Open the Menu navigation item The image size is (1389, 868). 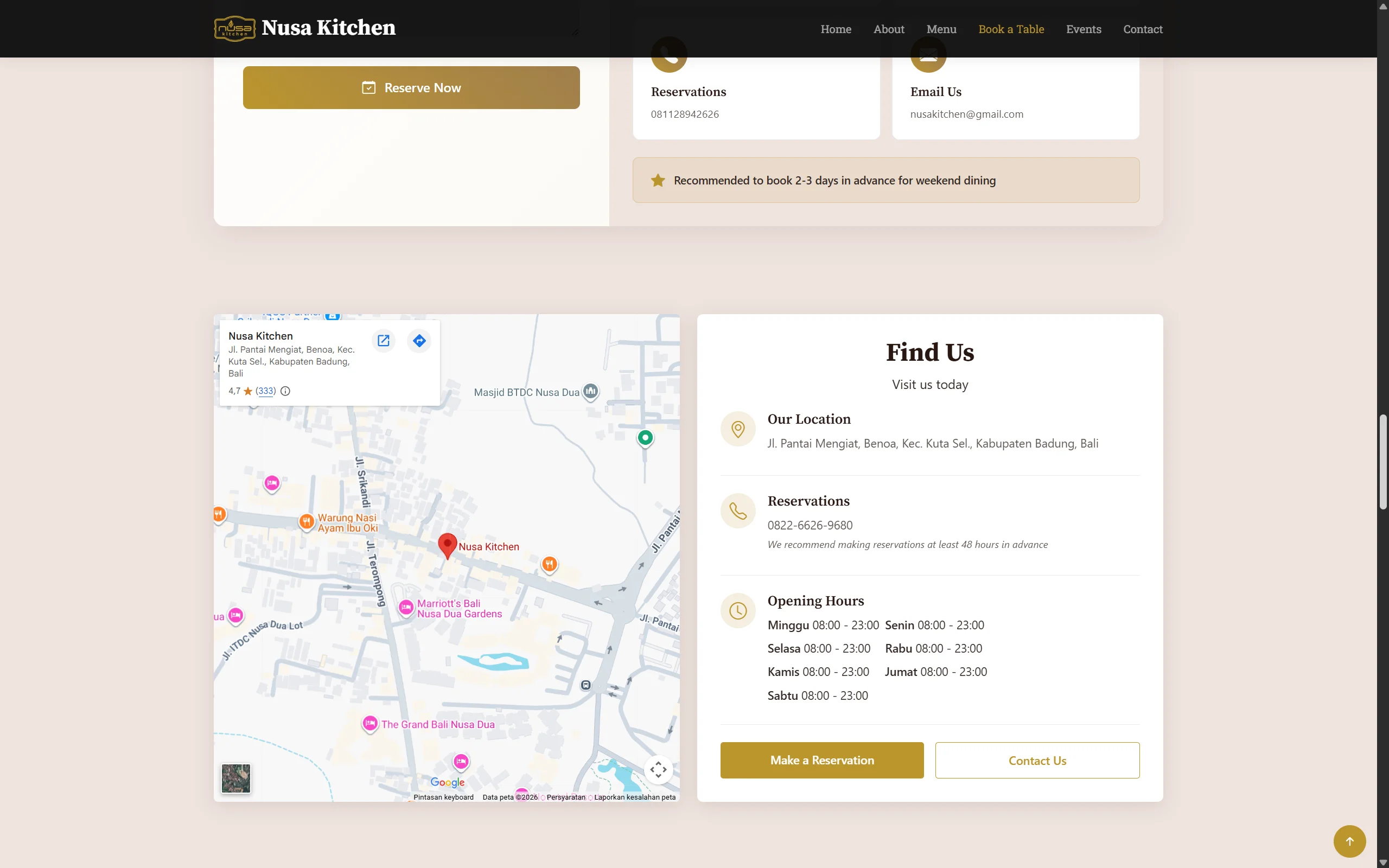coord(941,29)
